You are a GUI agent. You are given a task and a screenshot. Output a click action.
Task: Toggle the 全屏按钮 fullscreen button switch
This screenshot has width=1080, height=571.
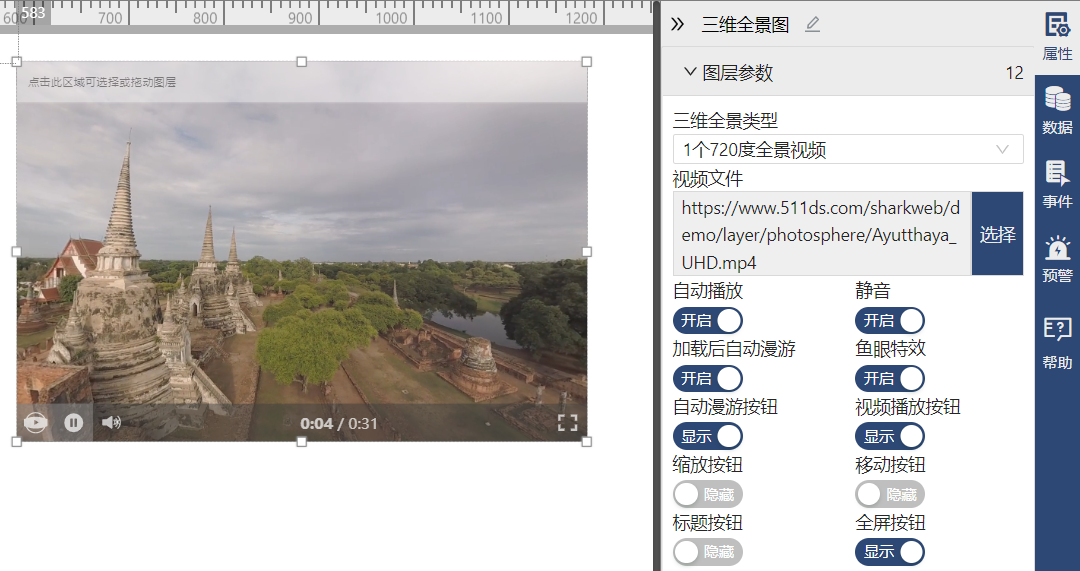pyautogui.click(x=890, y=552)
